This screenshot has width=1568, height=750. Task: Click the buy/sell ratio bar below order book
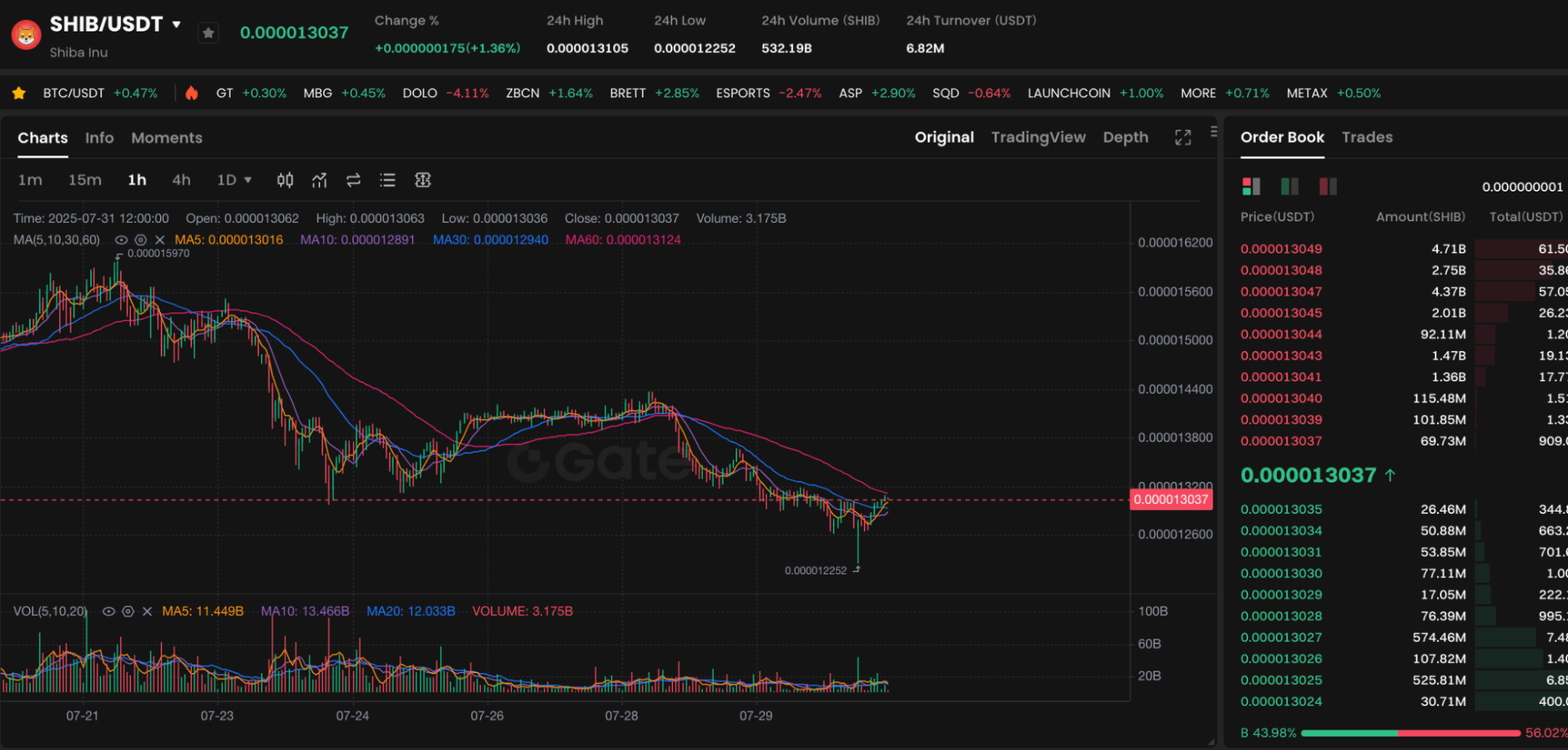coord(1410,733)
